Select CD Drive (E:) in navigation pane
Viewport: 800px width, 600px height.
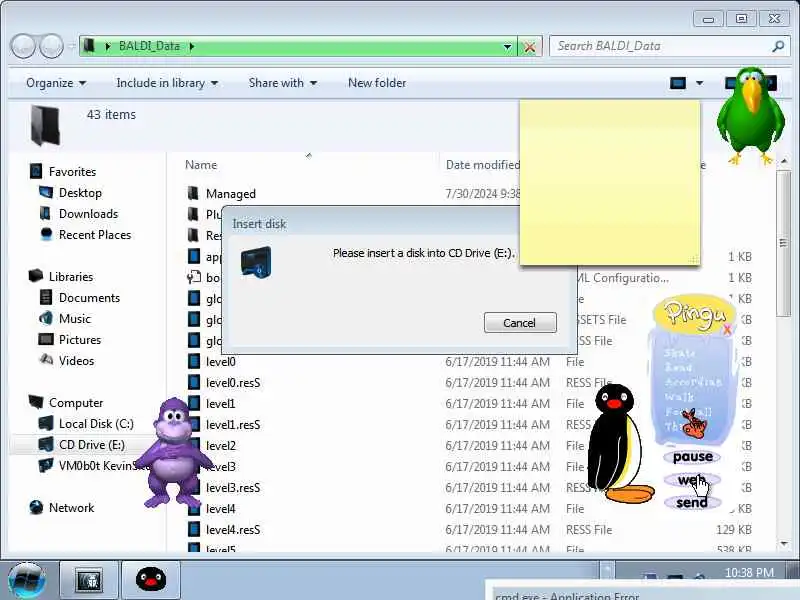(92, 445)
